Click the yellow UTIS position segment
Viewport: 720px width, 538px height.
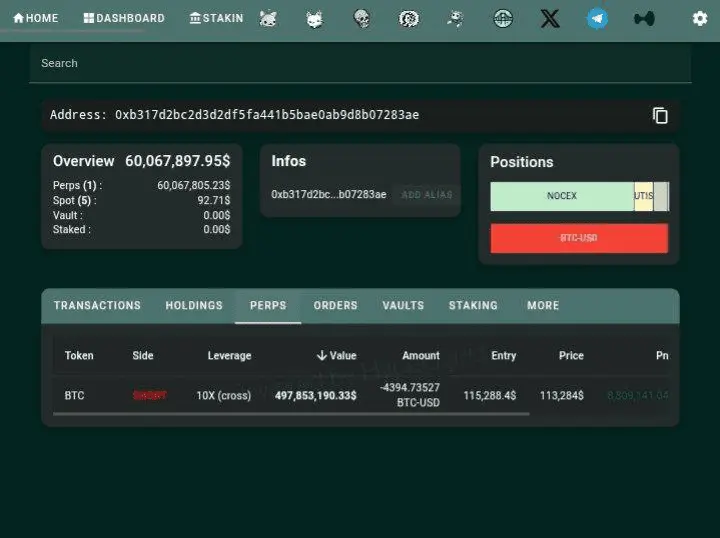[x=644, y=196]
